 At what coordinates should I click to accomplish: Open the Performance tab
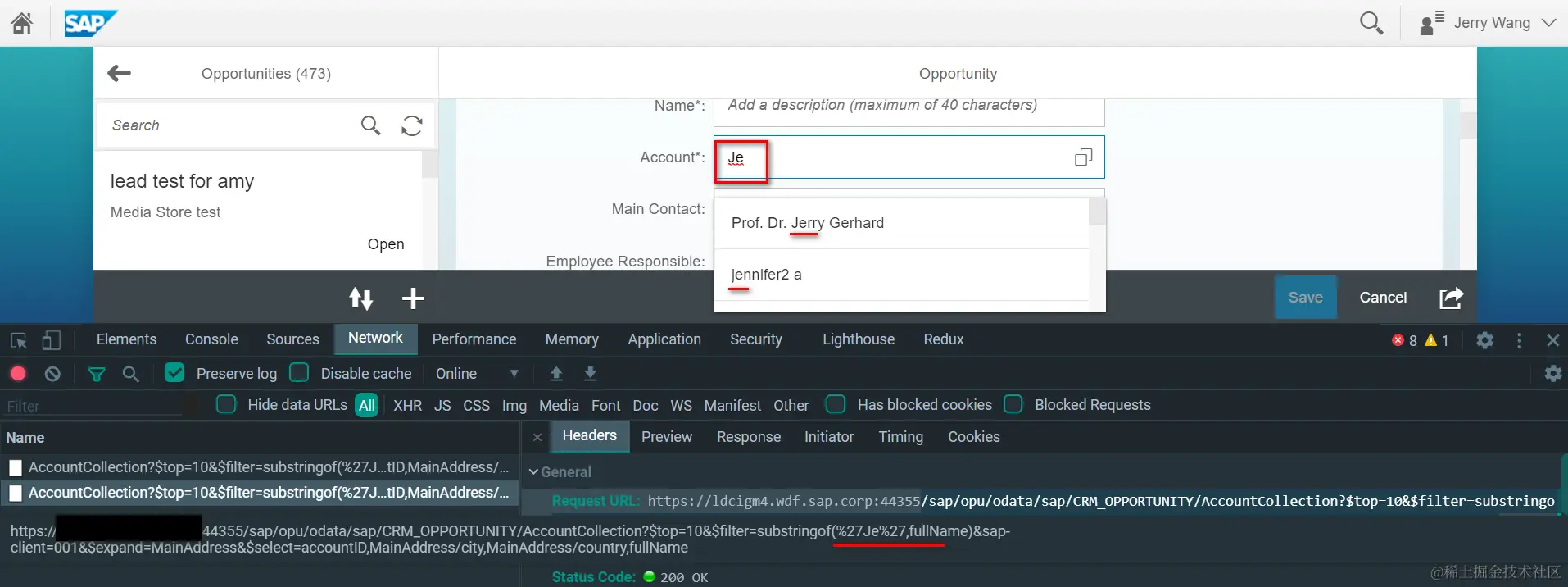point(474,339)
